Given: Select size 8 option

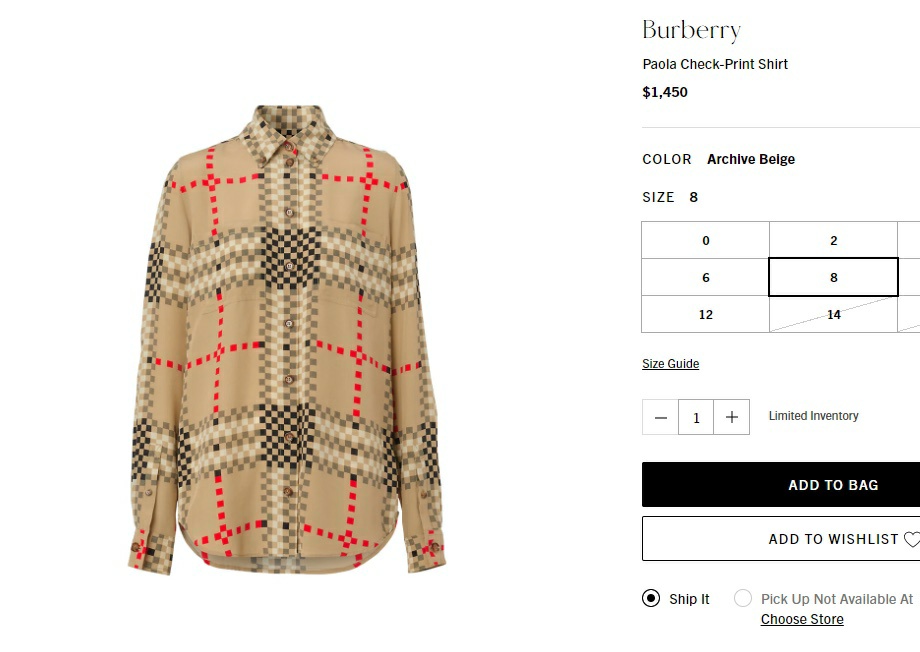Looking at the screenshot, I should 834,277.
